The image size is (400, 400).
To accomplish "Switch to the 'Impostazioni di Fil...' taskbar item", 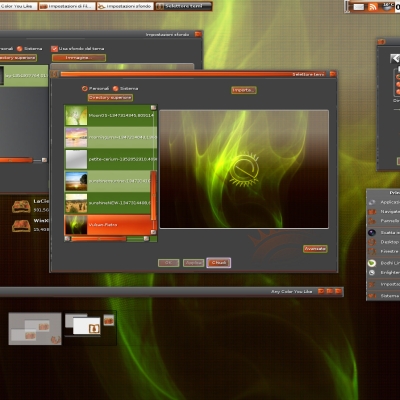I will point(67,6).
